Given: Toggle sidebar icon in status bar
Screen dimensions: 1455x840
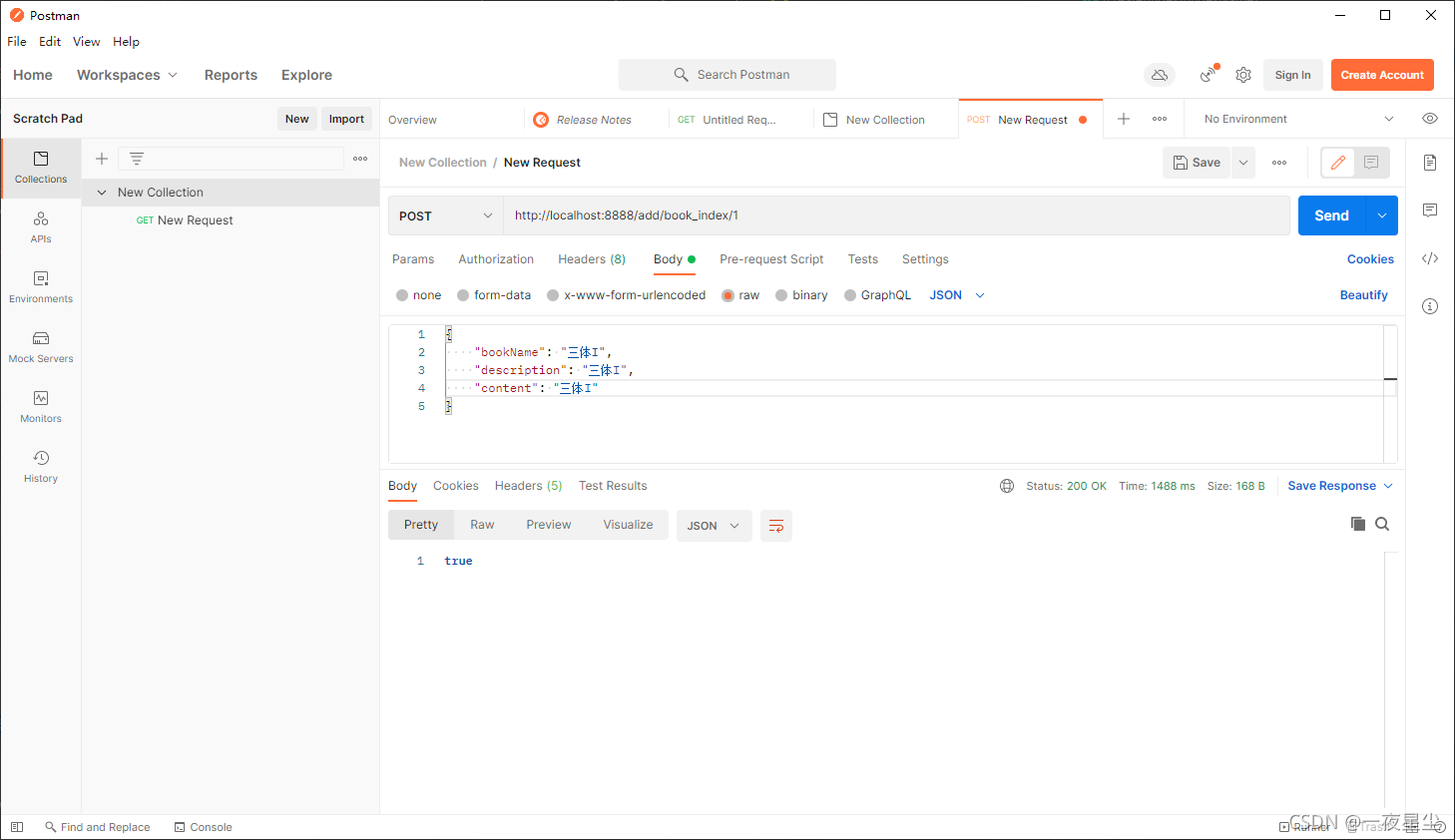Looking at the screenshot, I should click(x=17, y=827).
